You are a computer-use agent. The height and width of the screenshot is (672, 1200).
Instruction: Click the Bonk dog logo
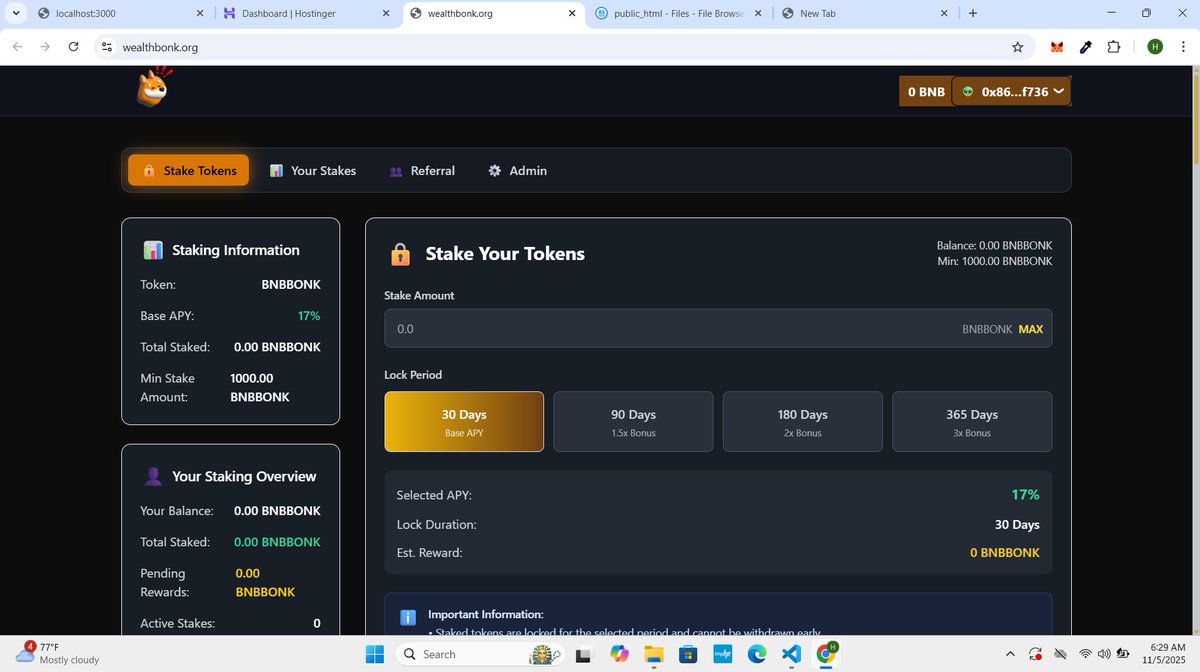click(153, 87)
